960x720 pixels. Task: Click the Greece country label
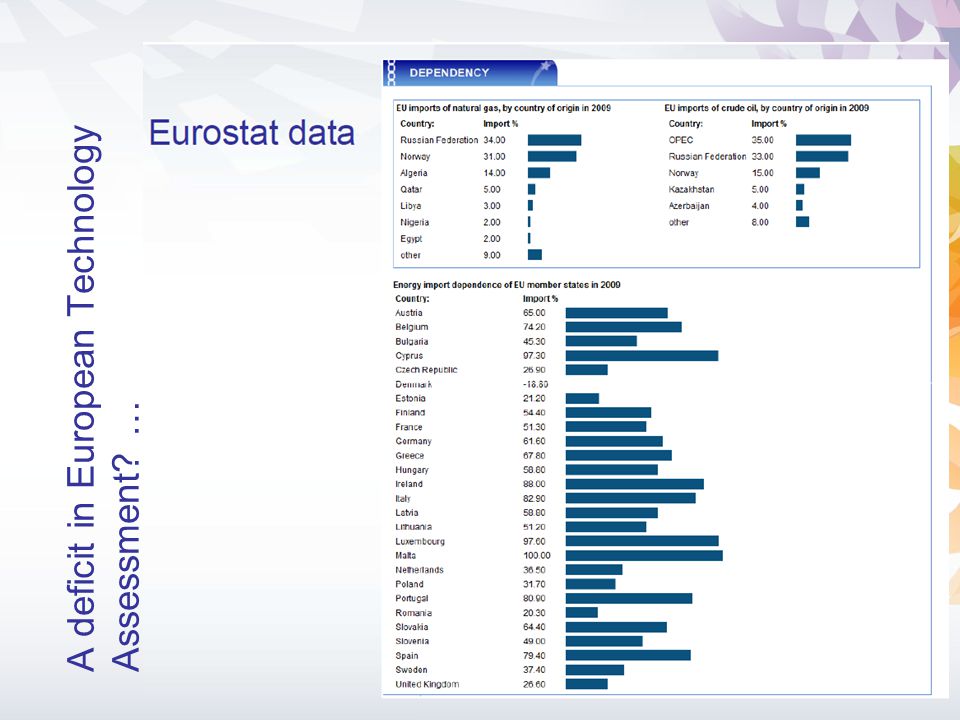point(410,456)
